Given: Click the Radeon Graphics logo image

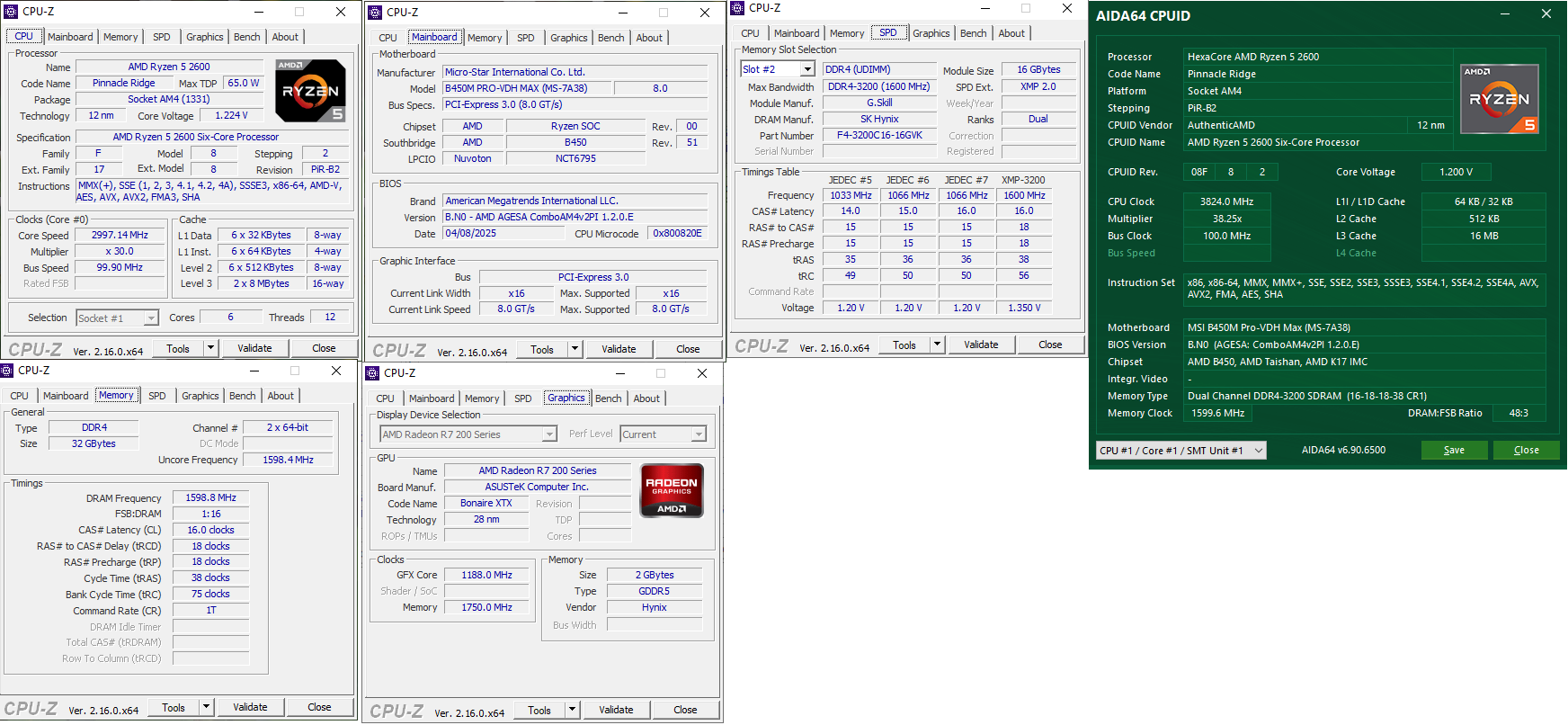Looking at the screenshot, I should click(x=672, y=490).
